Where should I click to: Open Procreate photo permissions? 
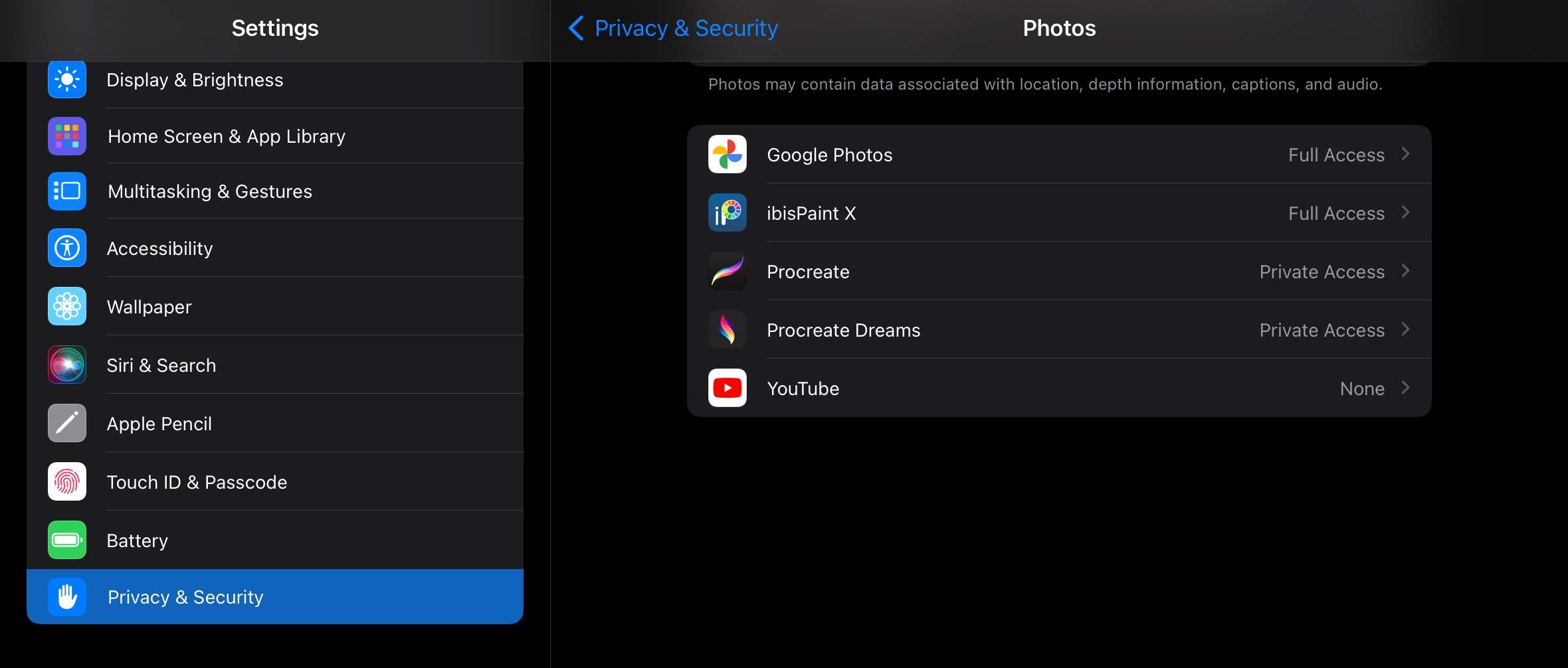[x=1059, y=271]
